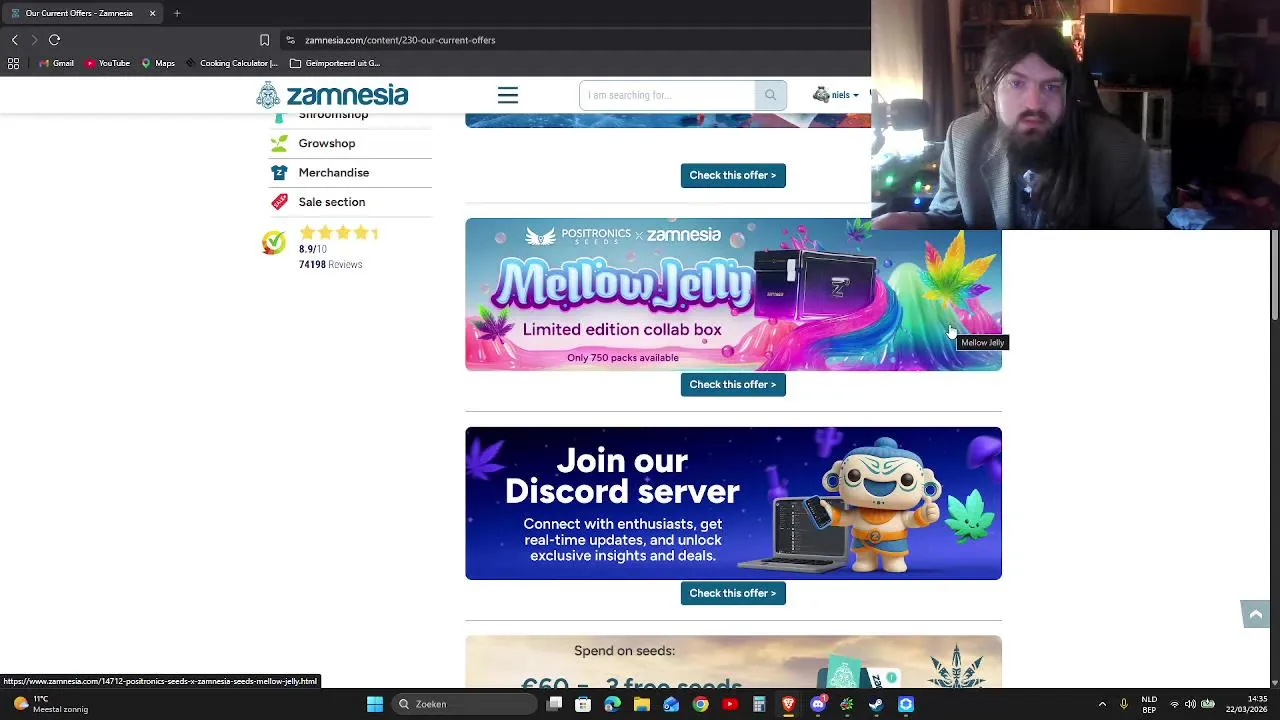Open Windows Start menu
Viewport: 1280px width, 720px height.
pos(374,704)
